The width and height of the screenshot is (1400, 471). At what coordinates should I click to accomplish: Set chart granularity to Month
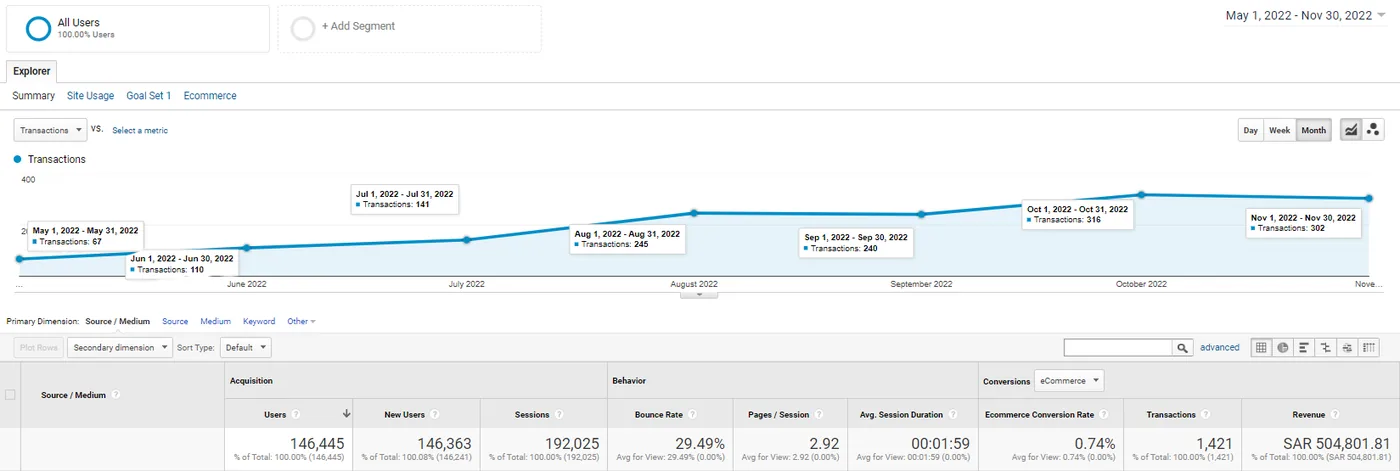coord(1313,130)
